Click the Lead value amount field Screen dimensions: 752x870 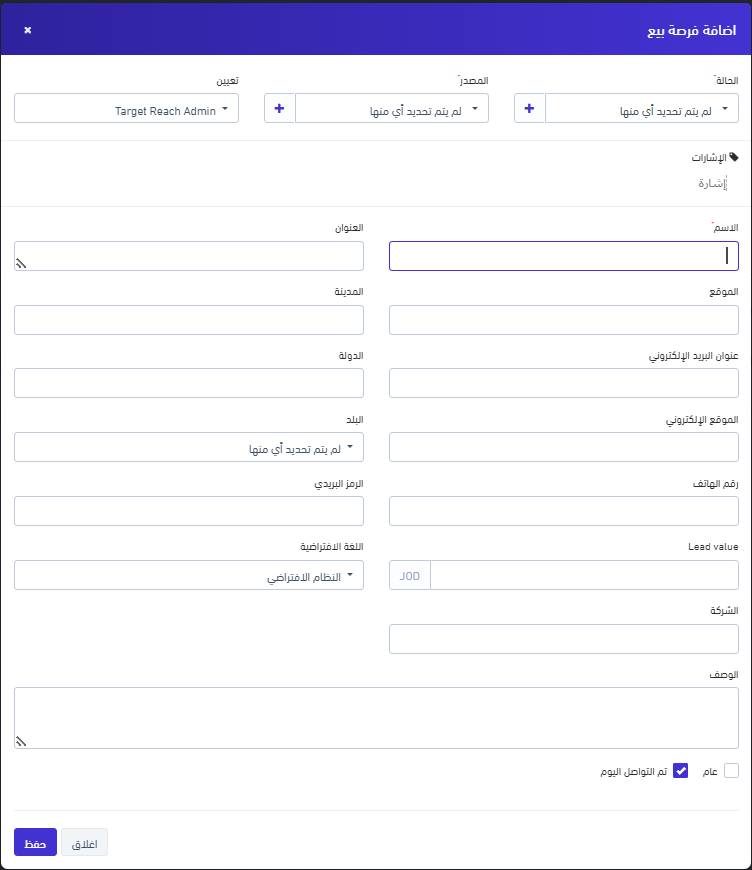click(584, 576)
